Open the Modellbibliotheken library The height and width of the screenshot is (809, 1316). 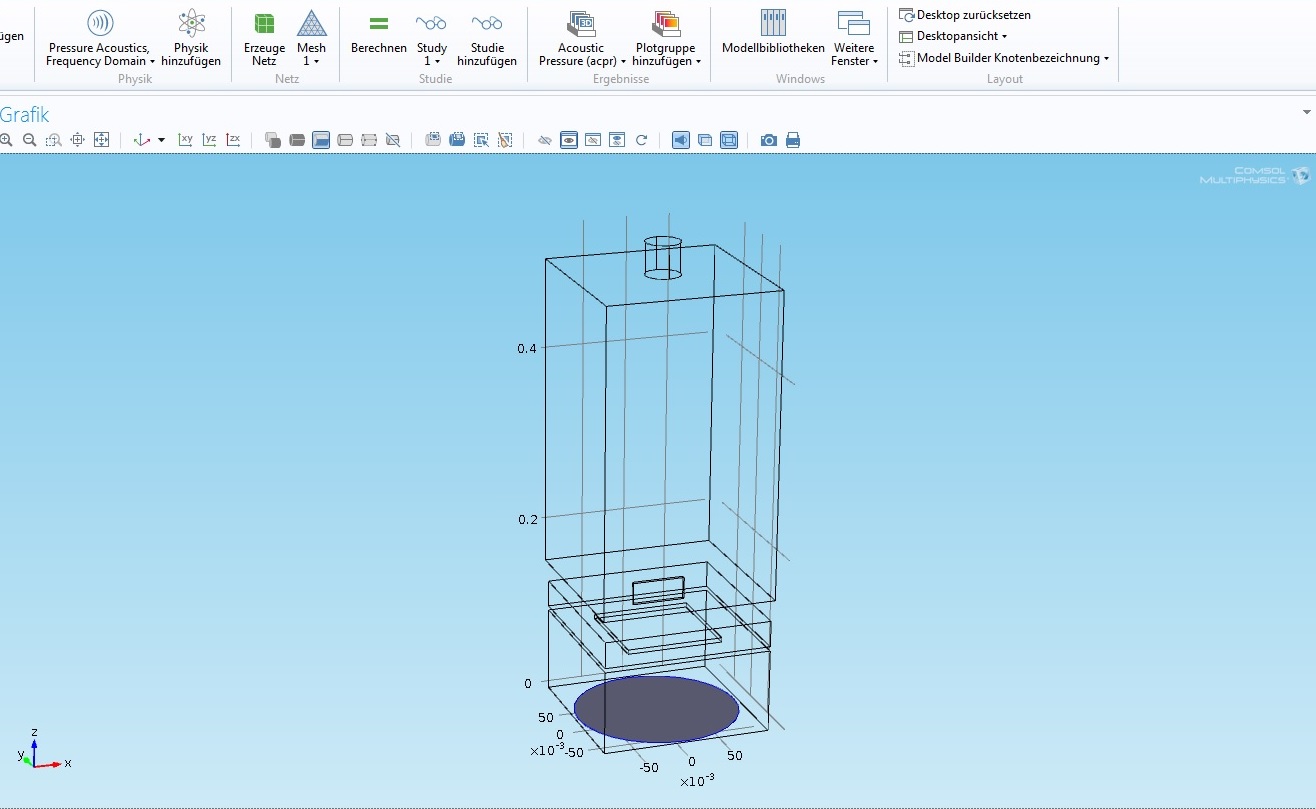point(773,37)
